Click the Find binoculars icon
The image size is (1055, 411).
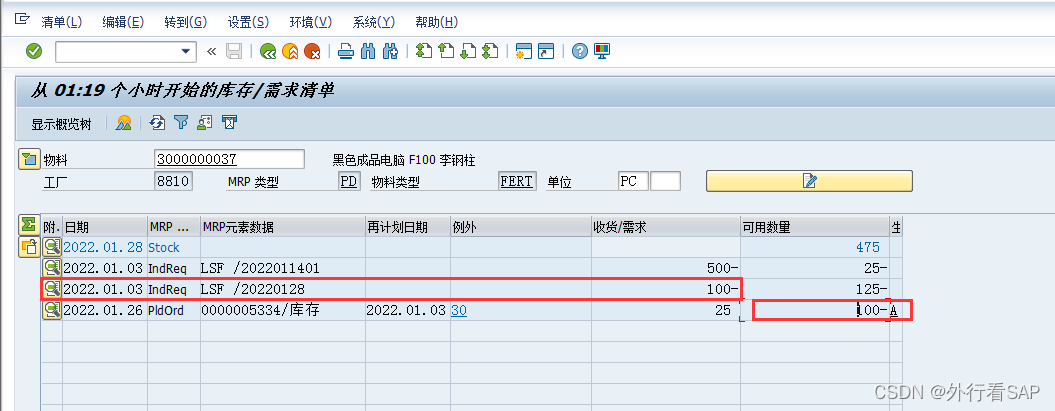tap(367, 51)
